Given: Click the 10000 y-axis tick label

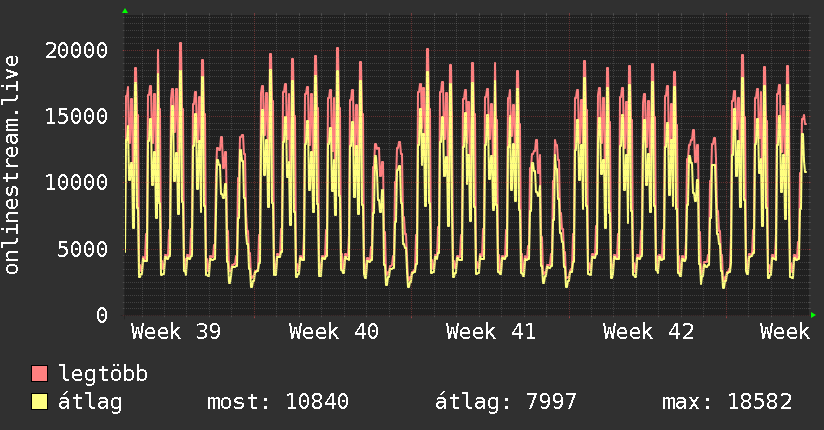Looking at the screenshot, I should pyautogui.click(x=76, y=183).
